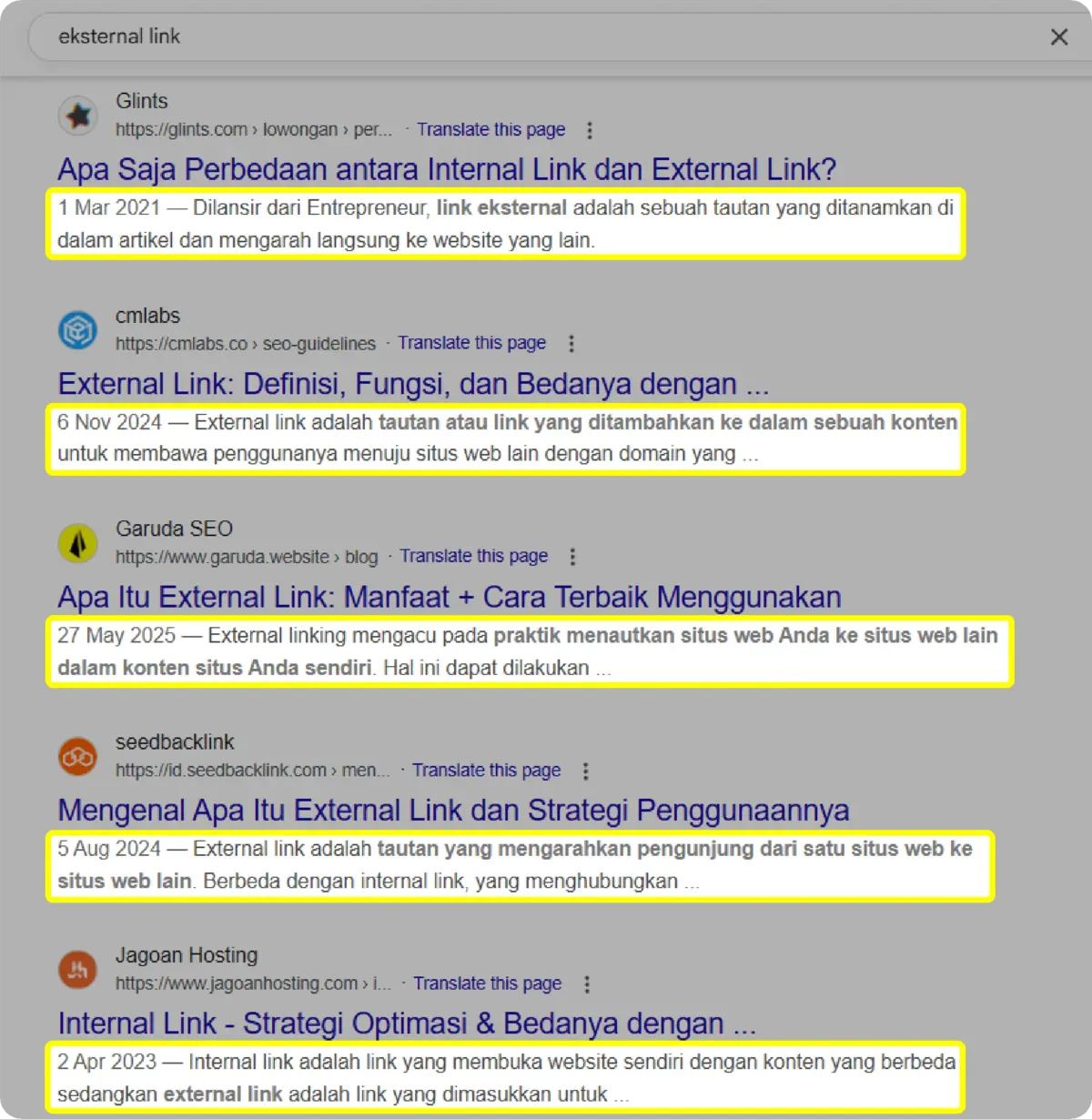The height and width of the screenshot is (1119, 1092).
Task: Translate this page for Jagoan Hosting result
Action: coord(488,983)
